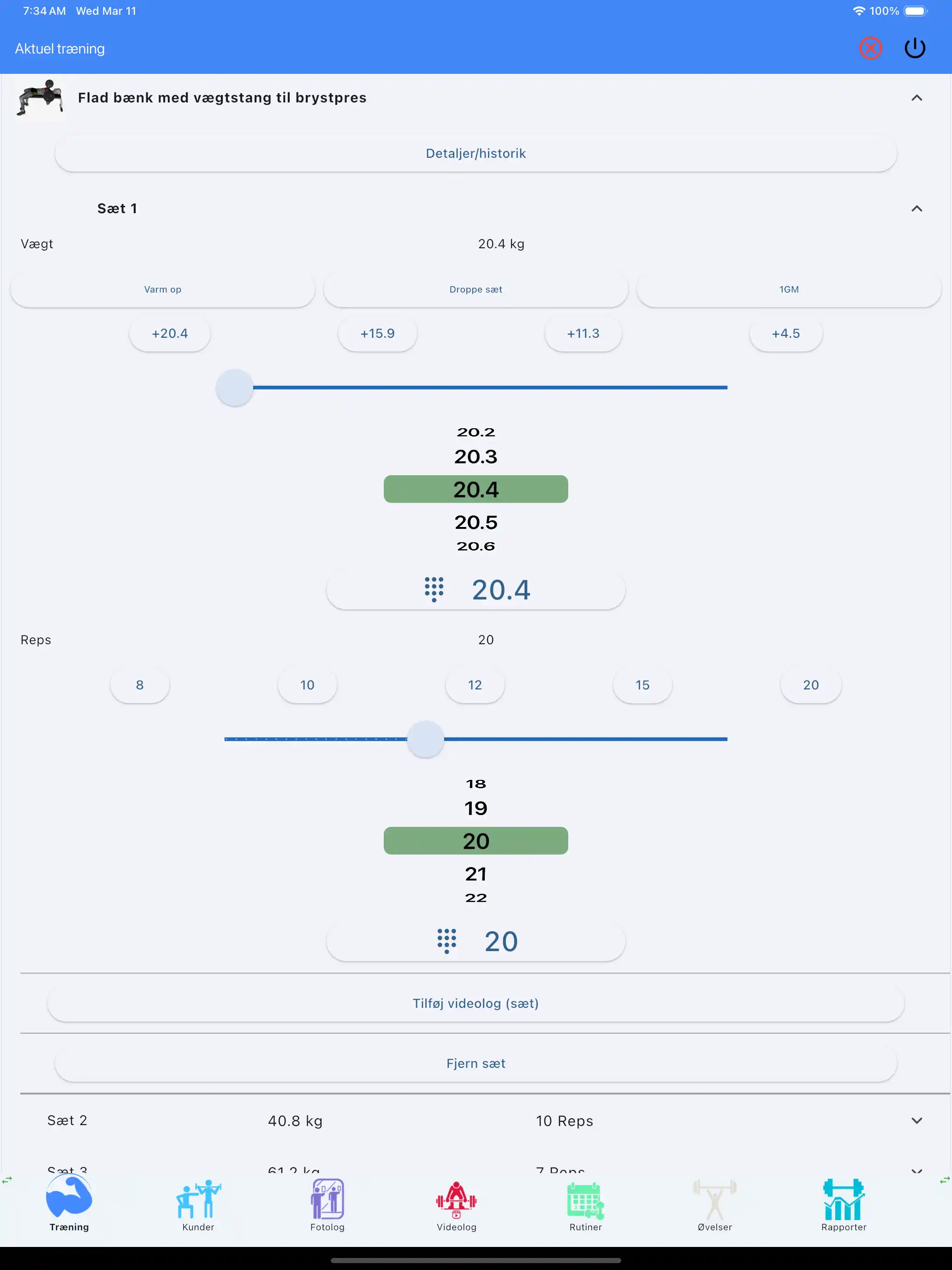Go to Rutiner calendar icon
The image size is (952, 1270).
585,1200
